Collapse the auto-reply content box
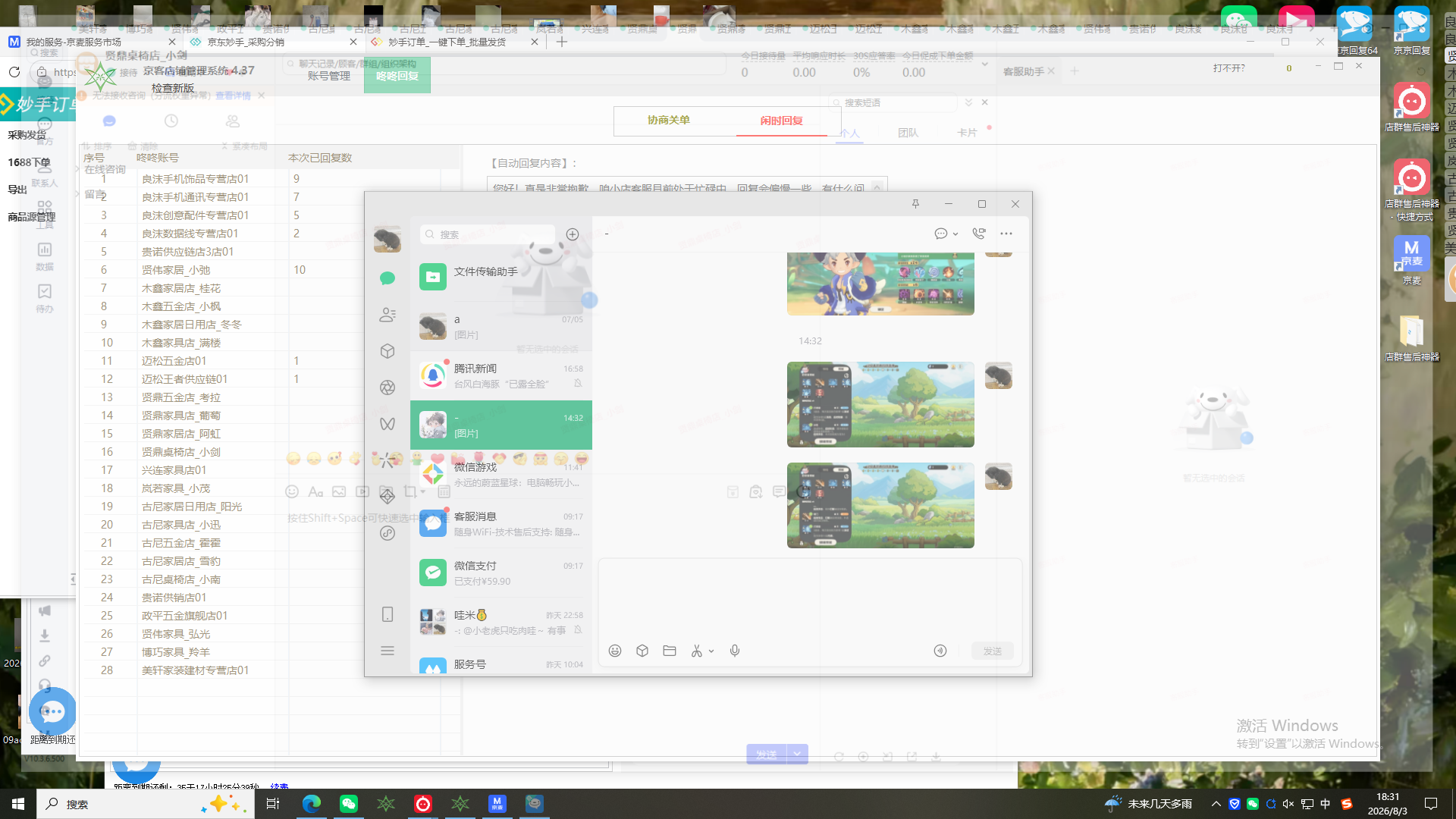Viewport: 1456px width, 819px height. [877, 187]
